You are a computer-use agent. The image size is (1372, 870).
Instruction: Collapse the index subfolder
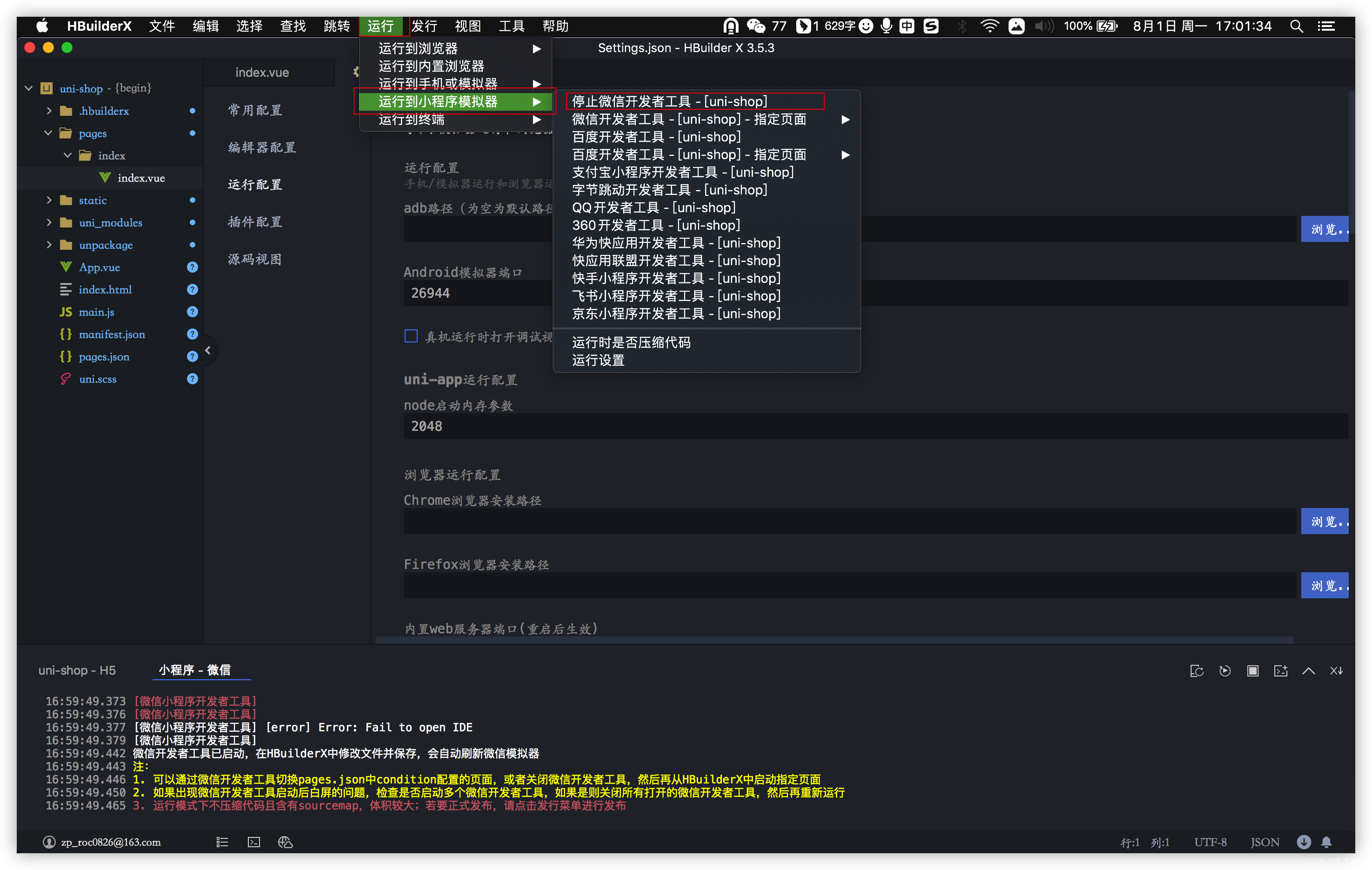click(x=68, y=155)
